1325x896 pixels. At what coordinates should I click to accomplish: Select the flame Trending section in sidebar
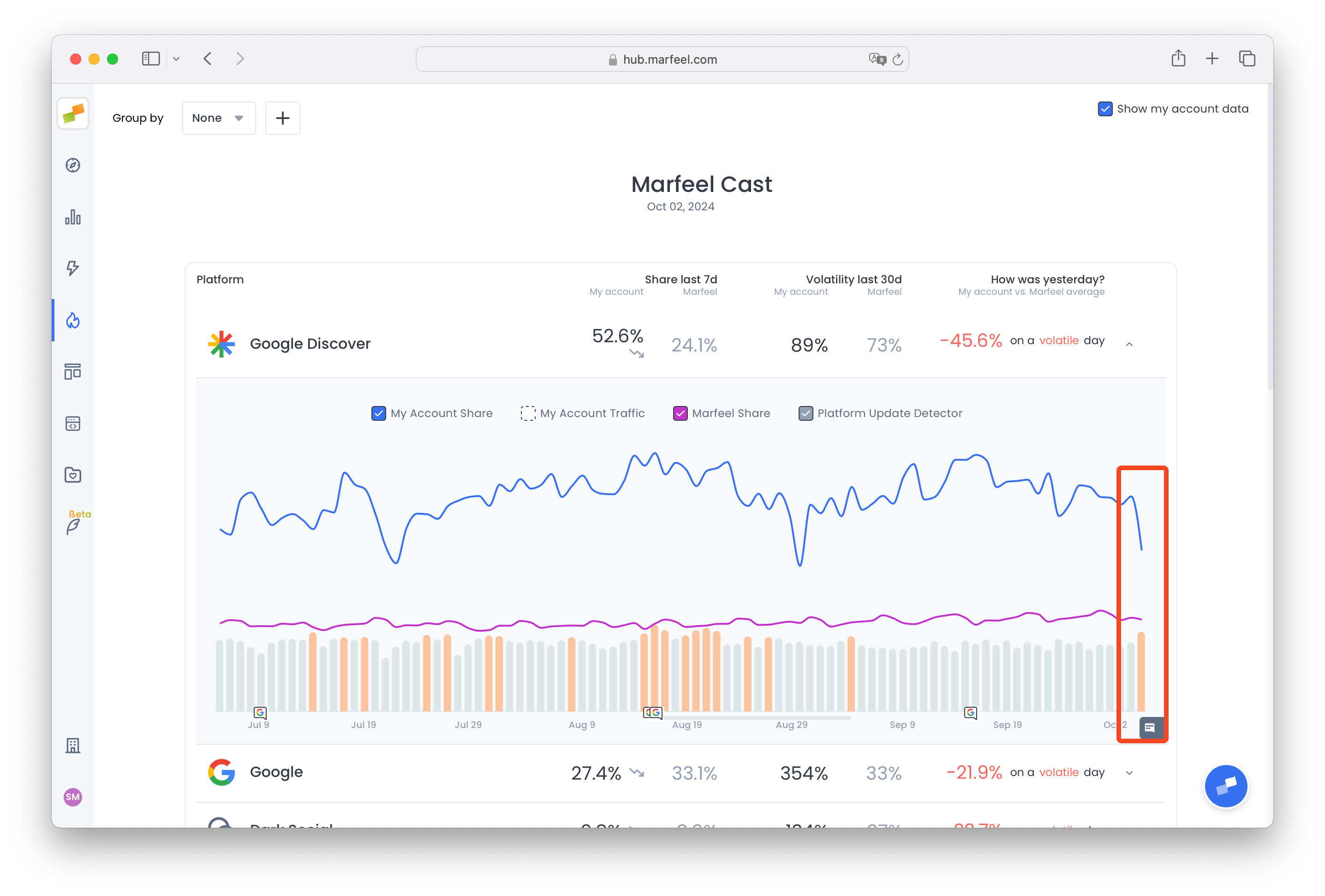coord(73,321)
